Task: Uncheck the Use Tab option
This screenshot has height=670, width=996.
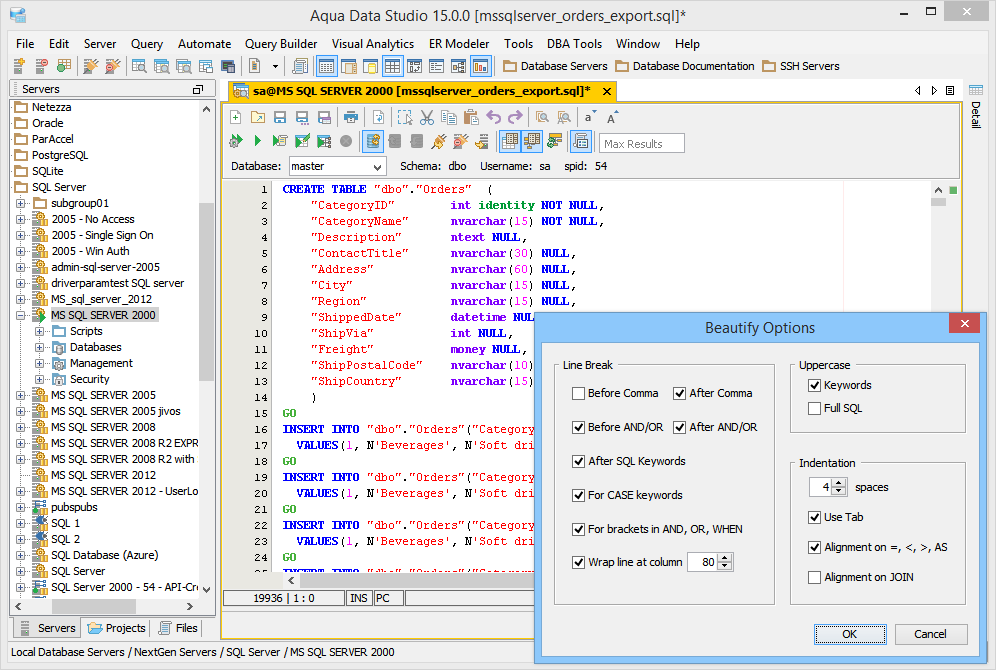Action: click(815, 518)
